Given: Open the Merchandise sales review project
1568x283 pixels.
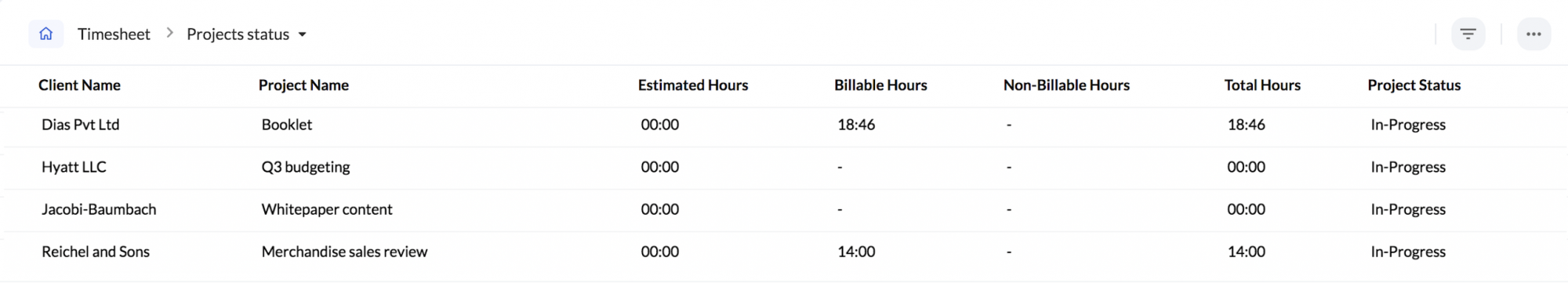Looking at the screenshot, I should (344, 252).
